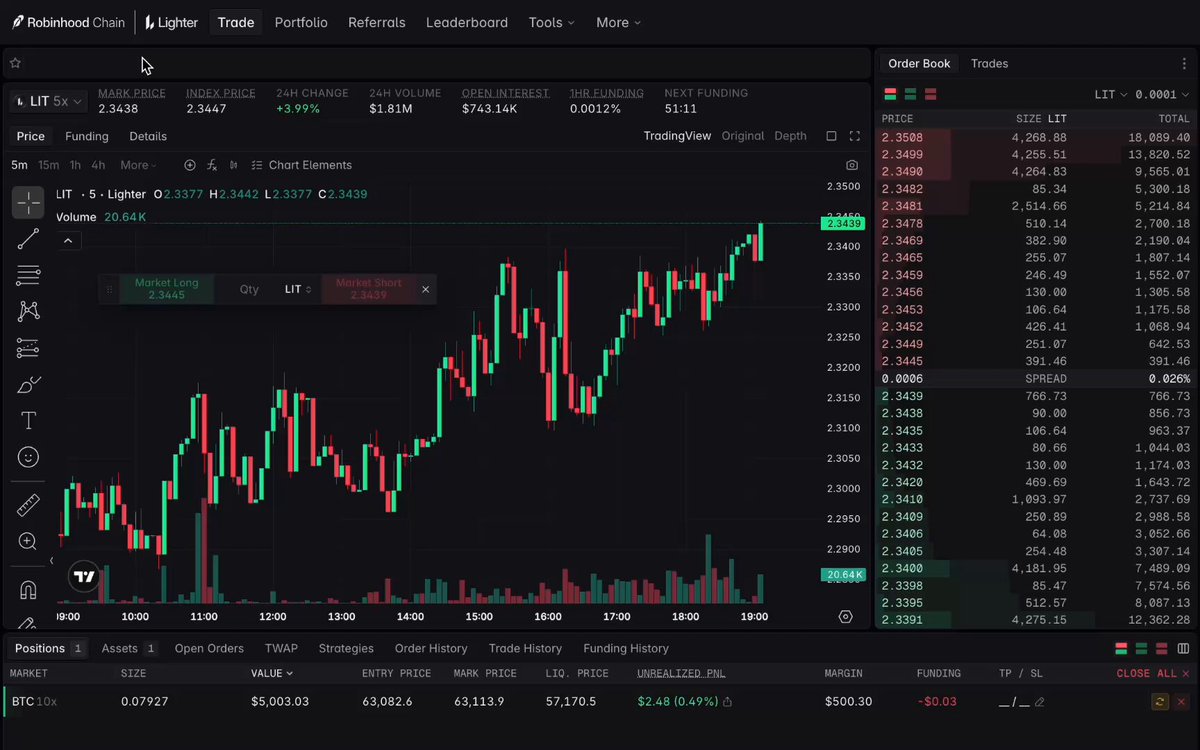Show both bids and asks in order book
The height and width of the screenshot is (750, 1200).
(x=890, y=94)
